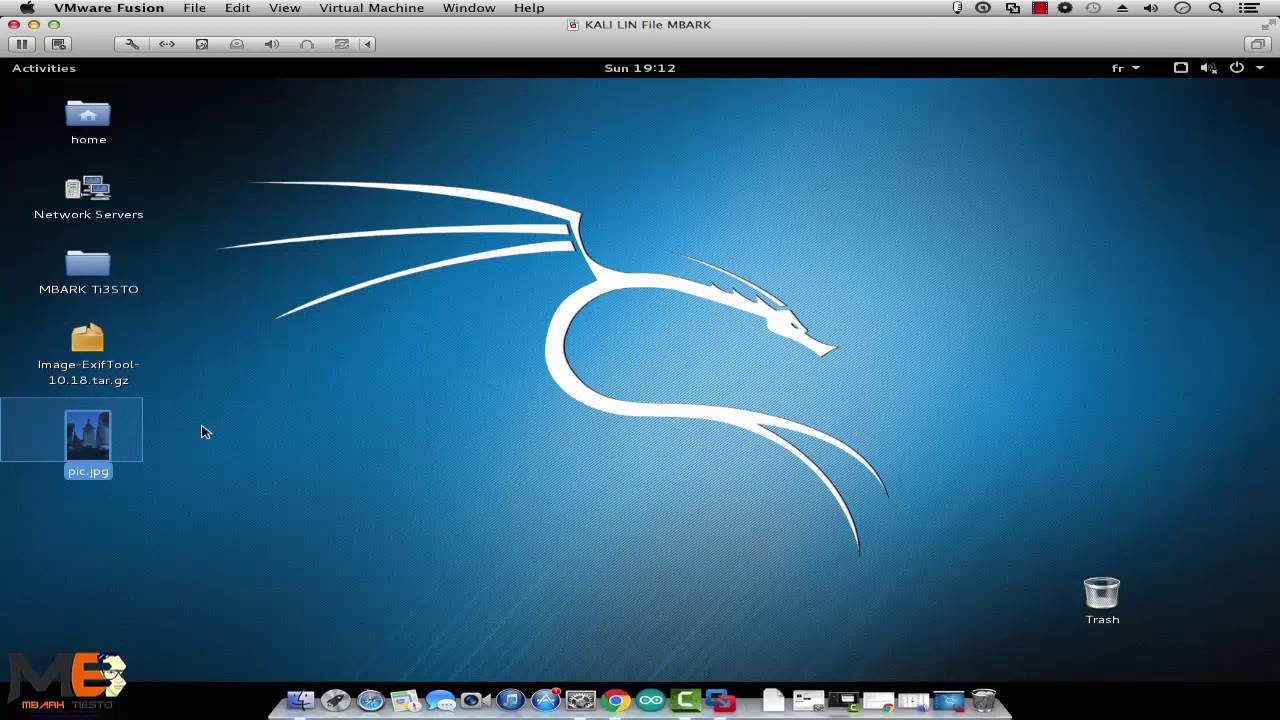Expand the fr keyboard layout dropdown
This screenshot has height=720, width=1280.
pyautogui.click(x=1125, y=68)
